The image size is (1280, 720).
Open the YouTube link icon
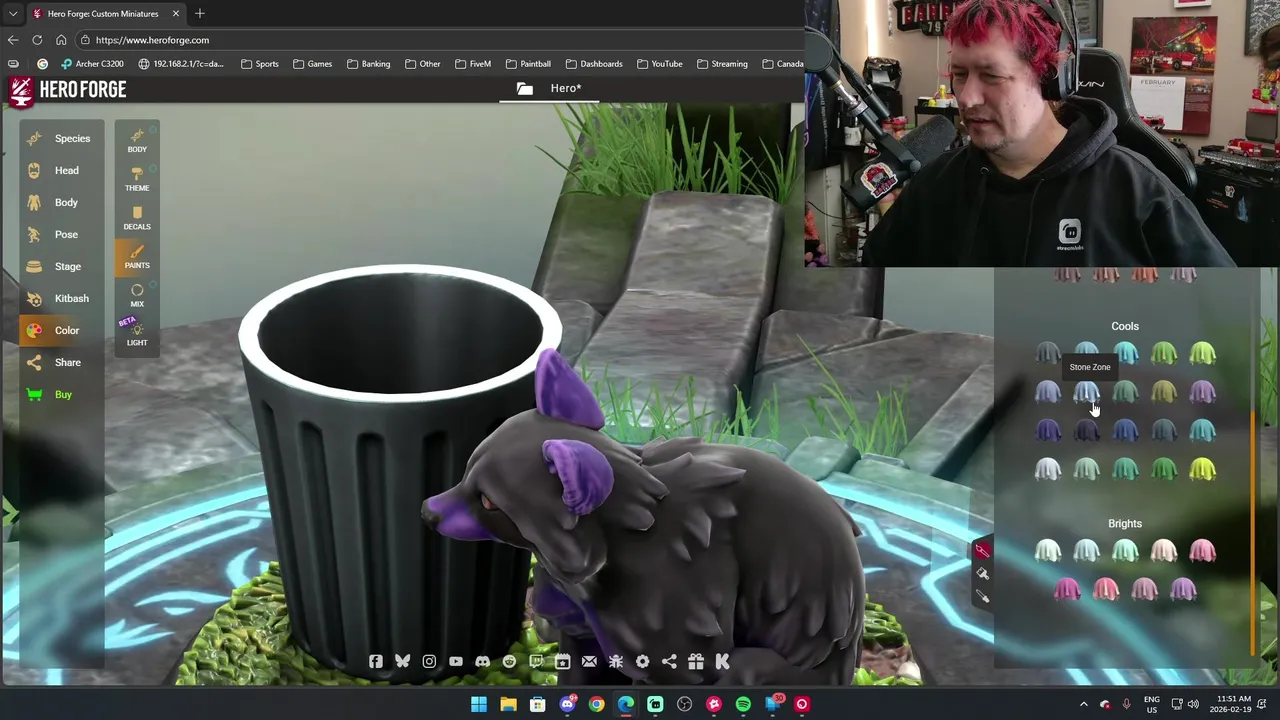click(x=456, y=661)
